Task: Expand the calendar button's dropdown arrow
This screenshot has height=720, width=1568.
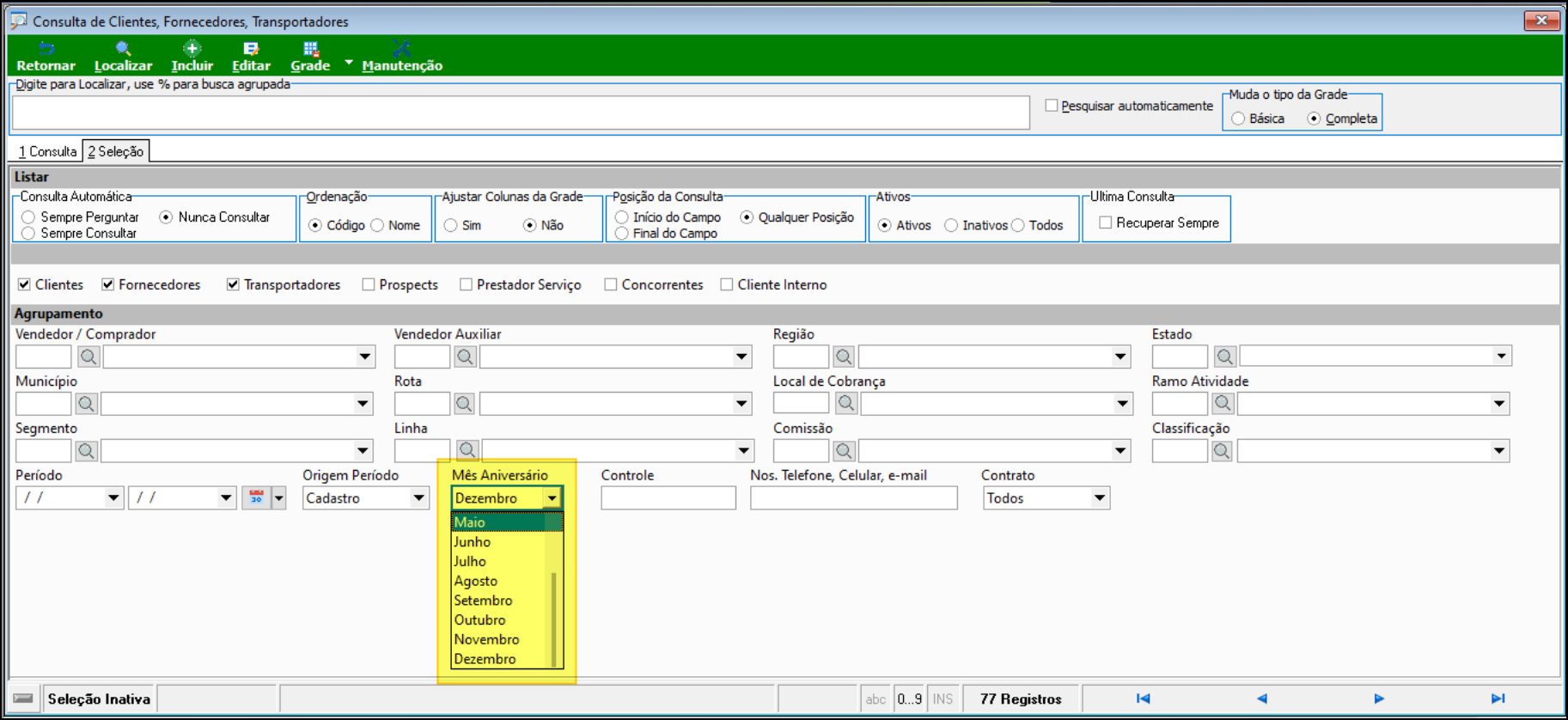Action: click(x=278, y=498)
